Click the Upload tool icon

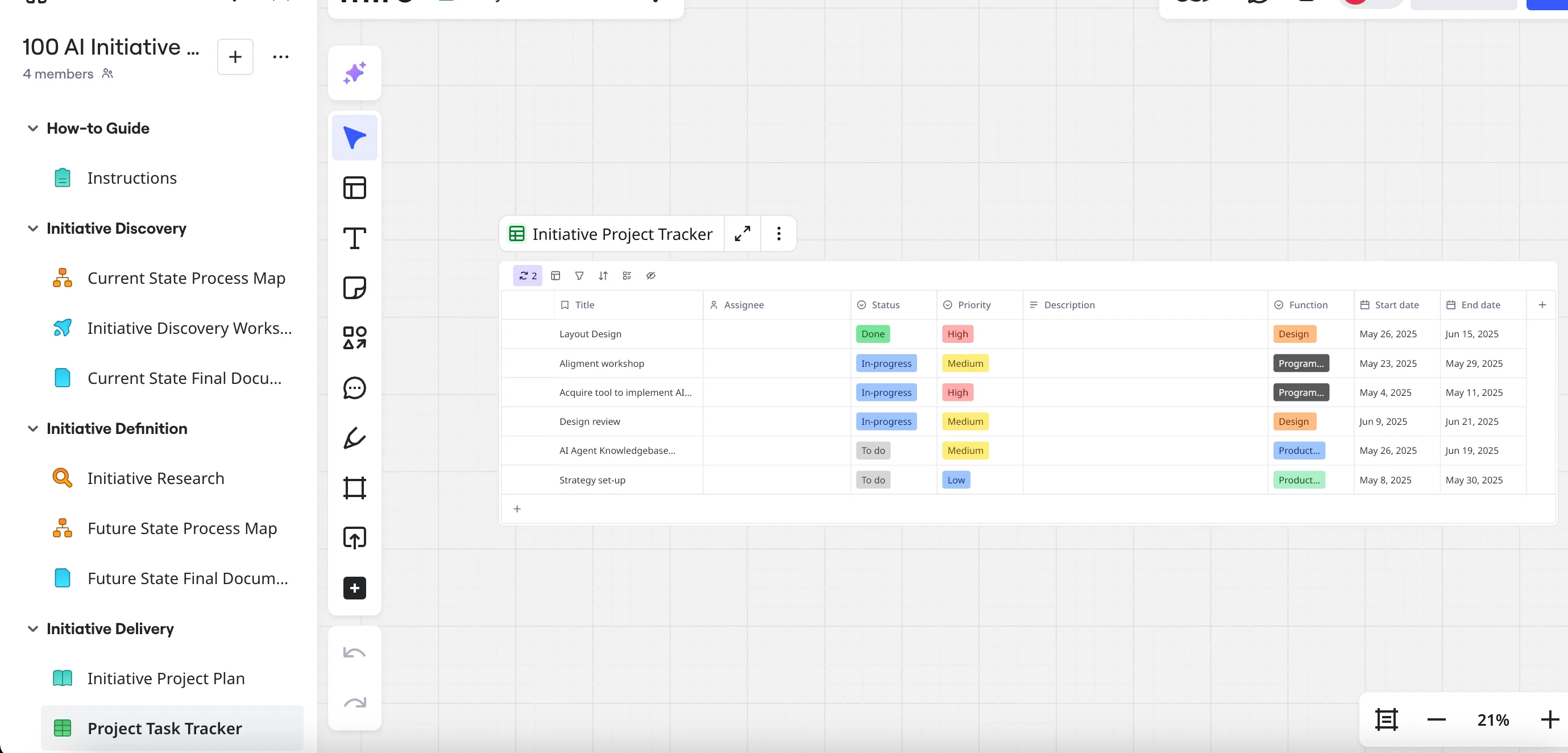[x=354, y=537]
